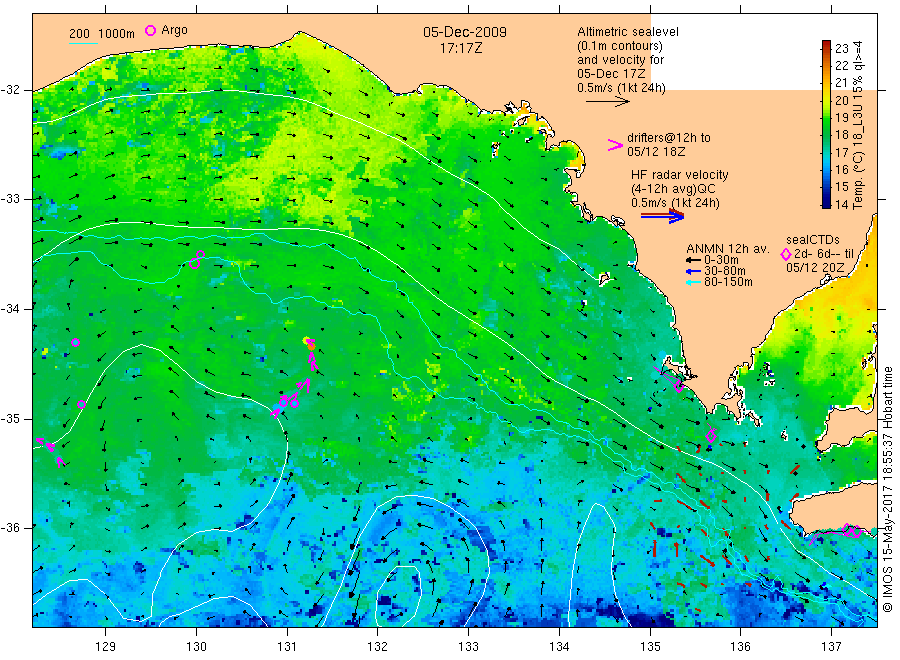Click the orange drifter marker near 131.2E
Viewport: 900px width, 660px height.
pyautogui.click(x=311, y=345)
